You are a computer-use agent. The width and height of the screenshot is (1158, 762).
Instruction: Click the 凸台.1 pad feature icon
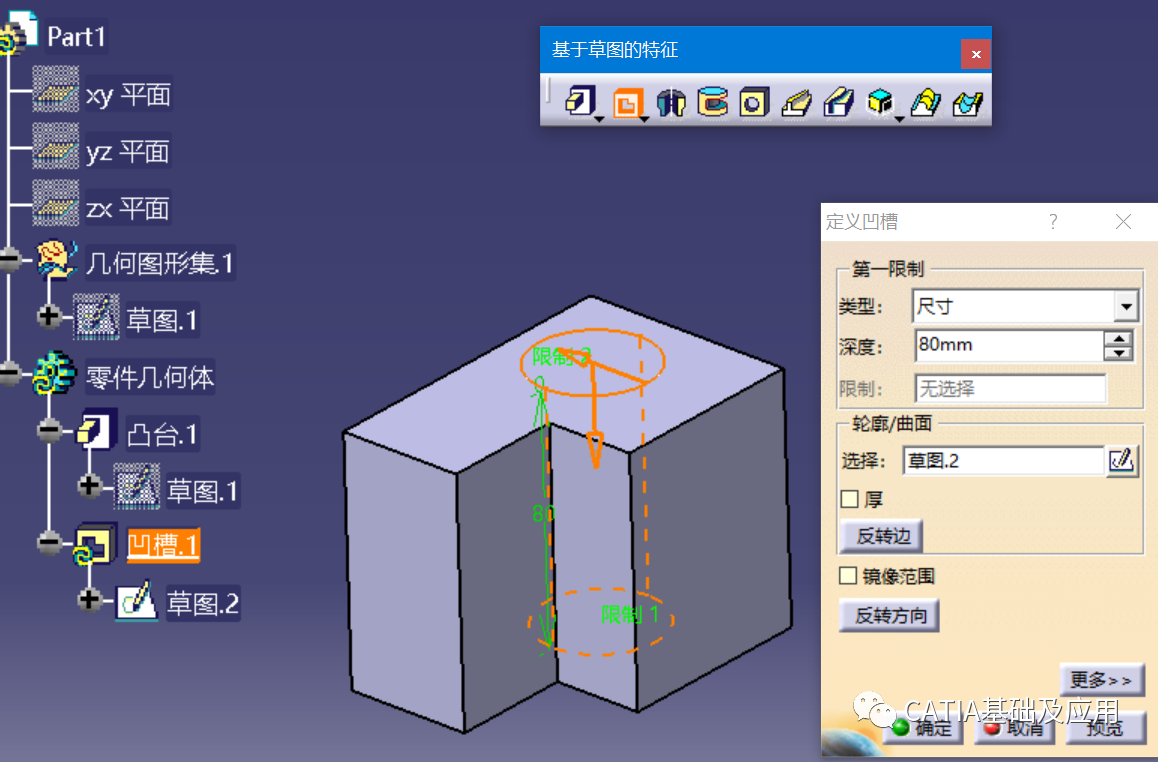(x=97, y=429)
